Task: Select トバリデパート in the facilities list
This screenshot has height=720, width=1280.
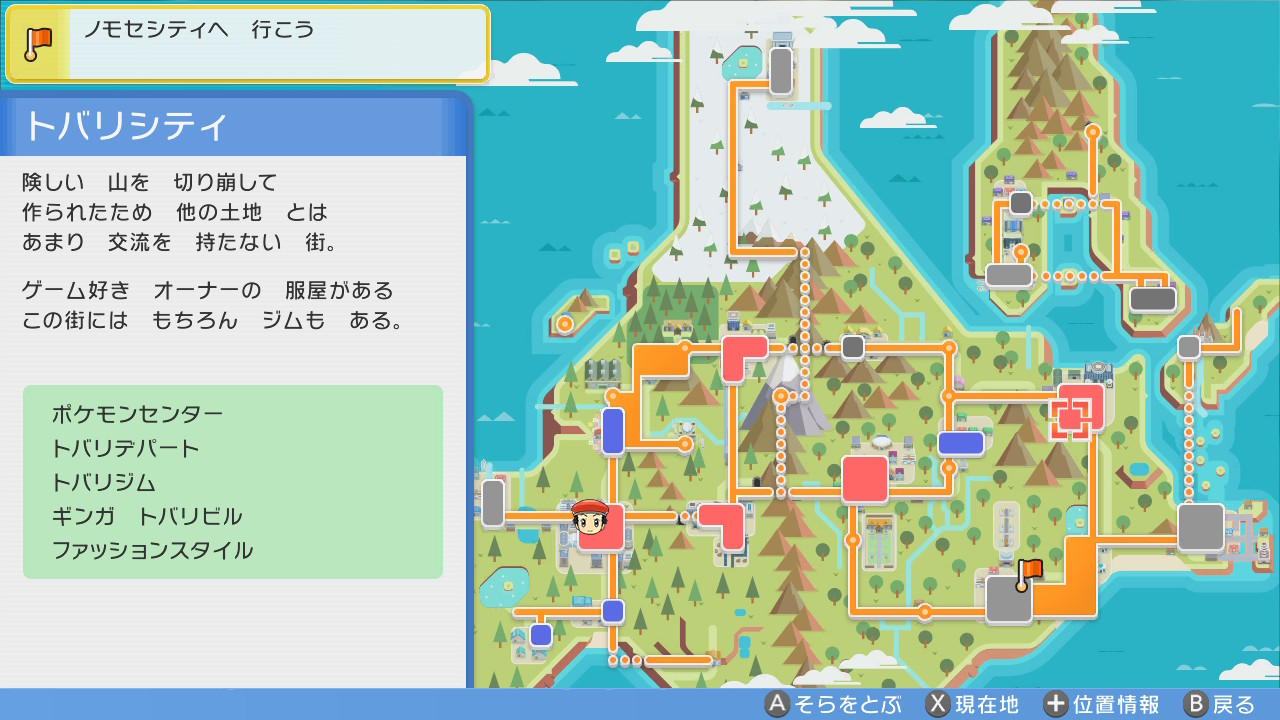Action: [126, 448]
